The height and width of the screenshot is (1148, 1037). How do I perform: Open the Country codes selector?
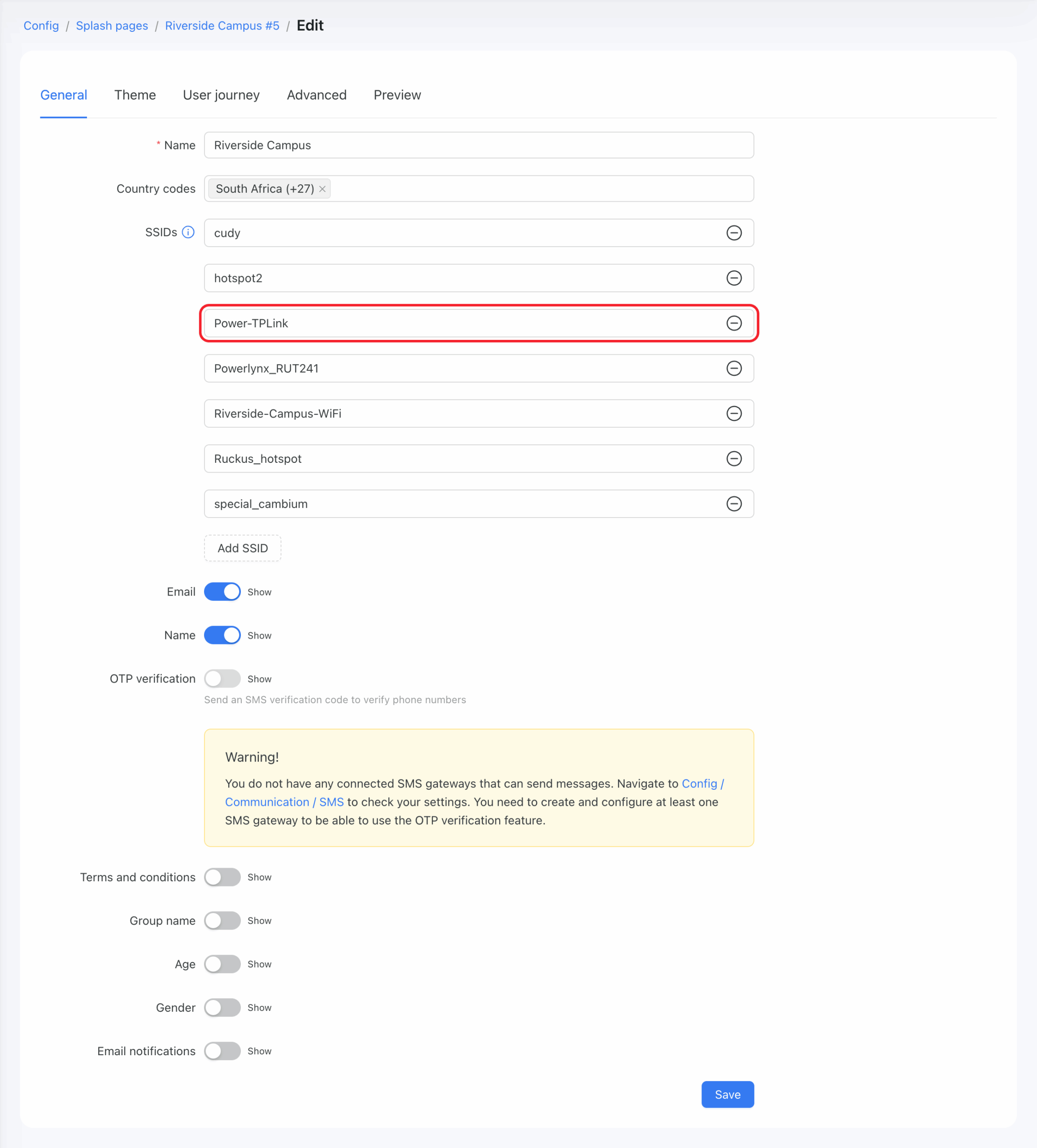479,188
